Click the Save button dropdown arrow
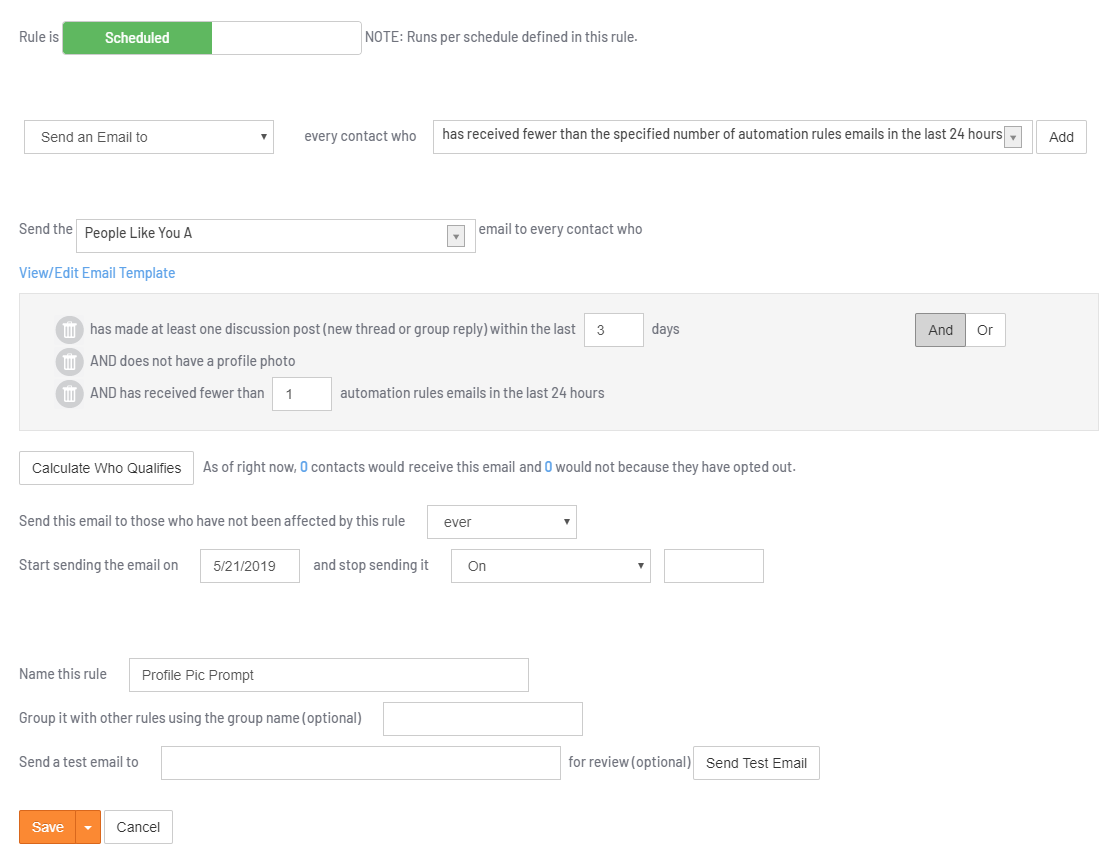The height and width of the screenshot is (856, 1106). [88, 827]
